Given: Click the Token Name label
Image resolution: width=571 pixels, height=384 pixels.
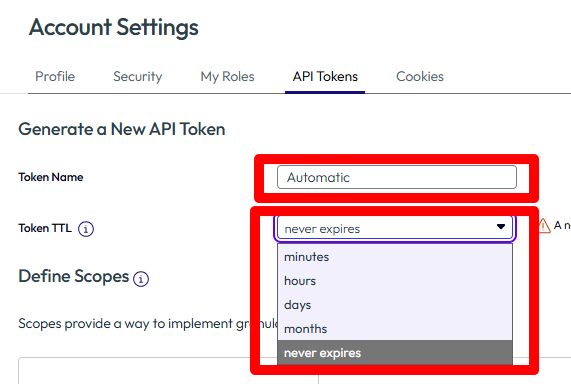Looking at the screenshot, I should [x=51, y=177].
